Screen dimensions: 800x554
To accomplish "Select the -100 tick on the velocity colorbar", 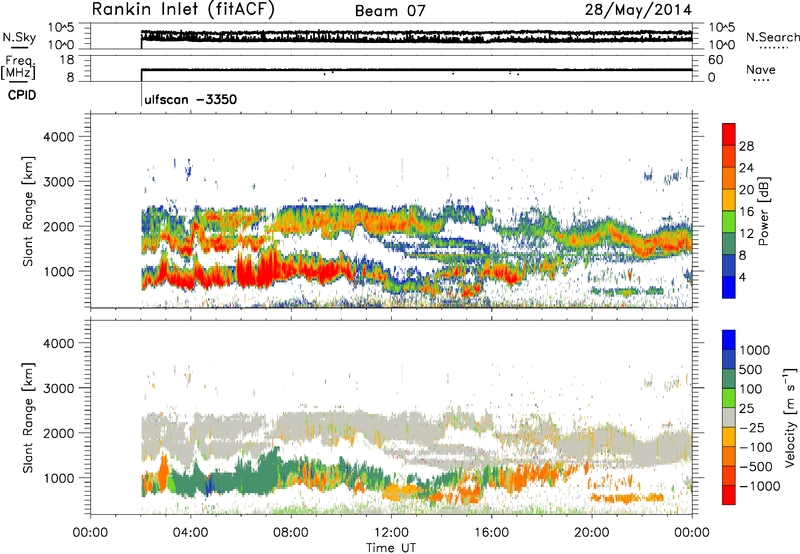I will tap(756, 447).
